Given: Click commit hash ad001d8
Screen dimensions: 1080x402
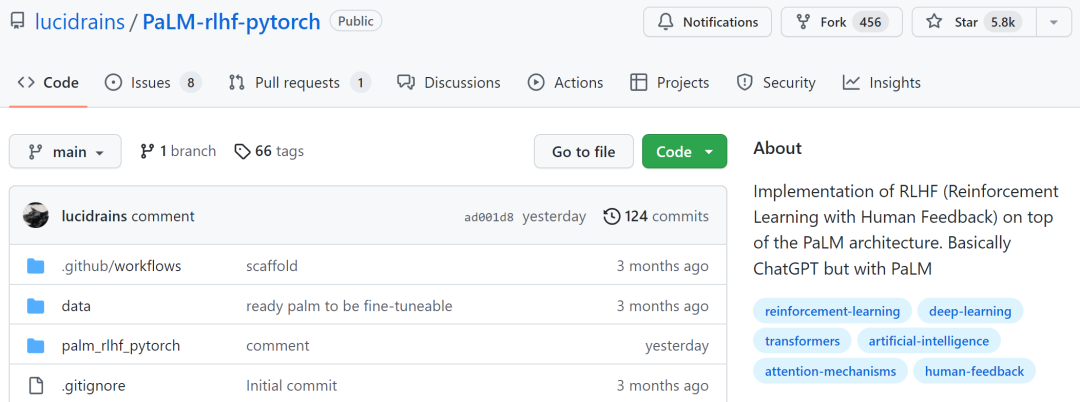Looking at the screenshot, I should pos(489,217).
